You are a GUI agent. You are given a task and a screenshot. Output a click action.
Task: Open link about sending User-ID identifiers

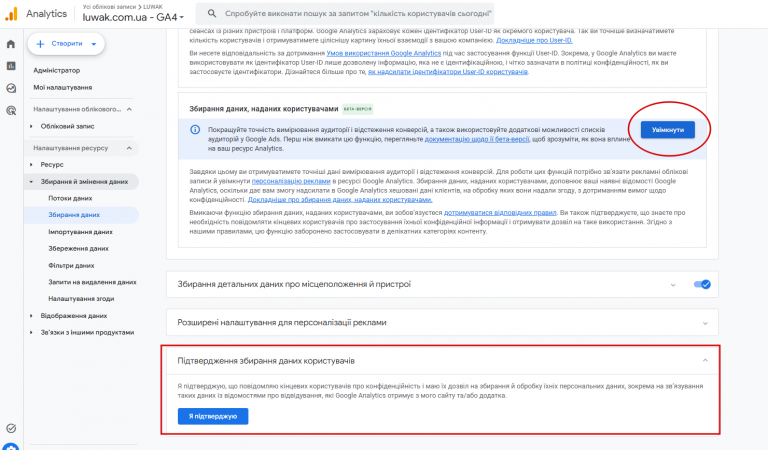pos(448,71)
